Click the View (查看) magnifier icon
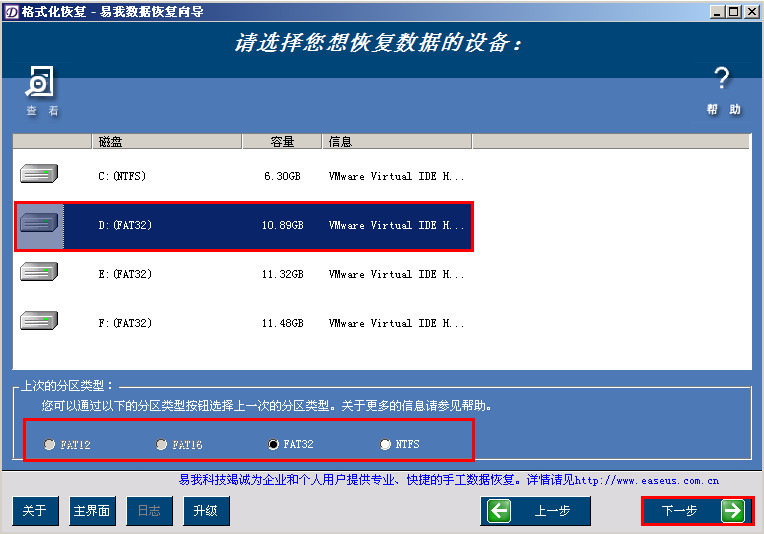The image size is (764, 534). (40, 82)
